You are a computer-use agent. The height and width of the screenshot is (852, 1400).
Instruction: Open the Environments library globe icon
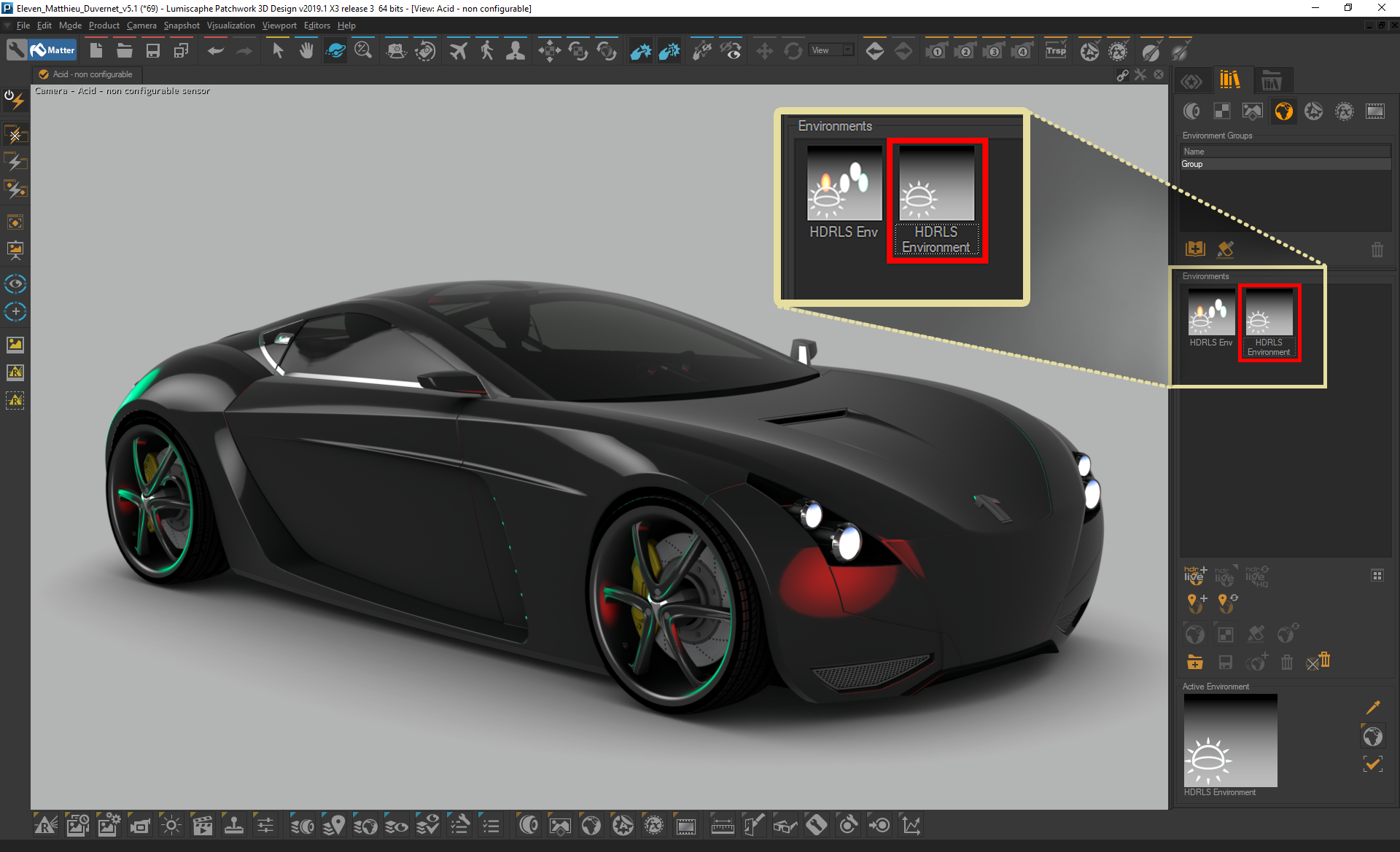tap(1283, 111)
